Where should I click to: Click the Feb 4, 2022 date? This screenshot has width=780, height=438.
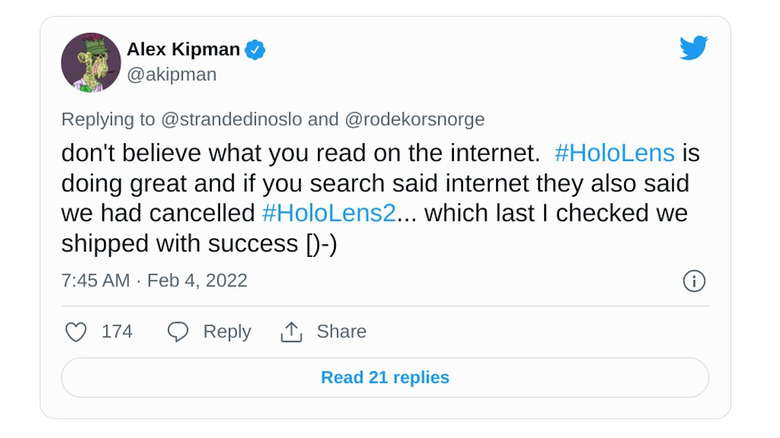point(197,281)
